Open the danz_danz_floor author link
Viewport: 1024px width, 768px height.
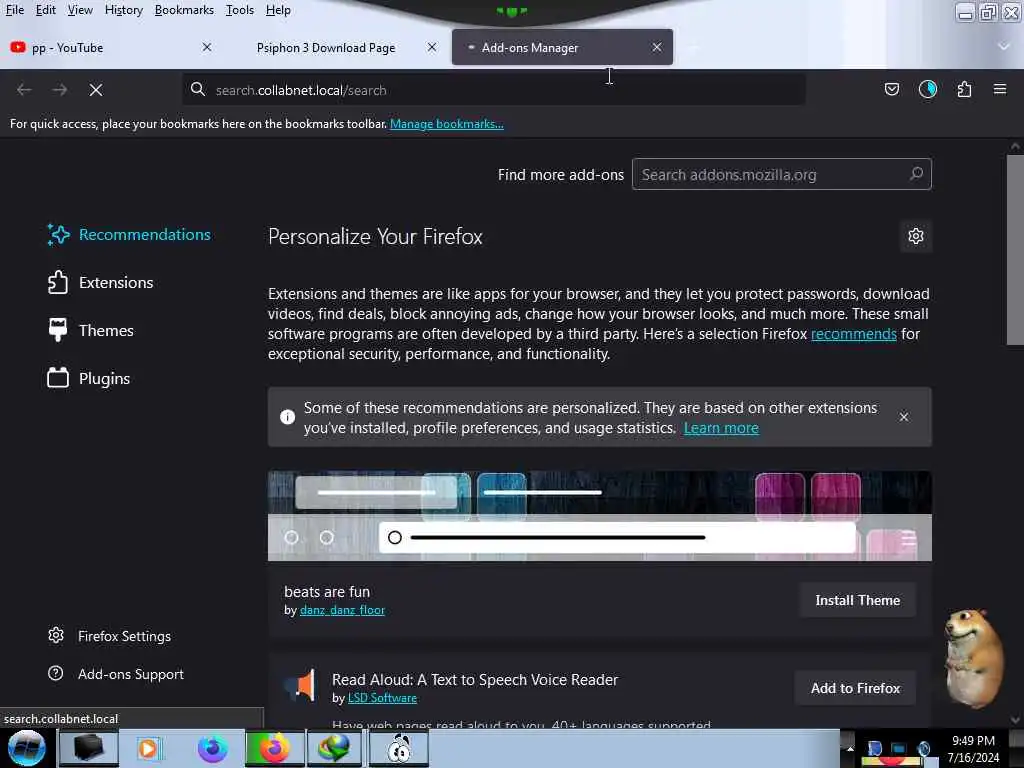click(342, 610)
